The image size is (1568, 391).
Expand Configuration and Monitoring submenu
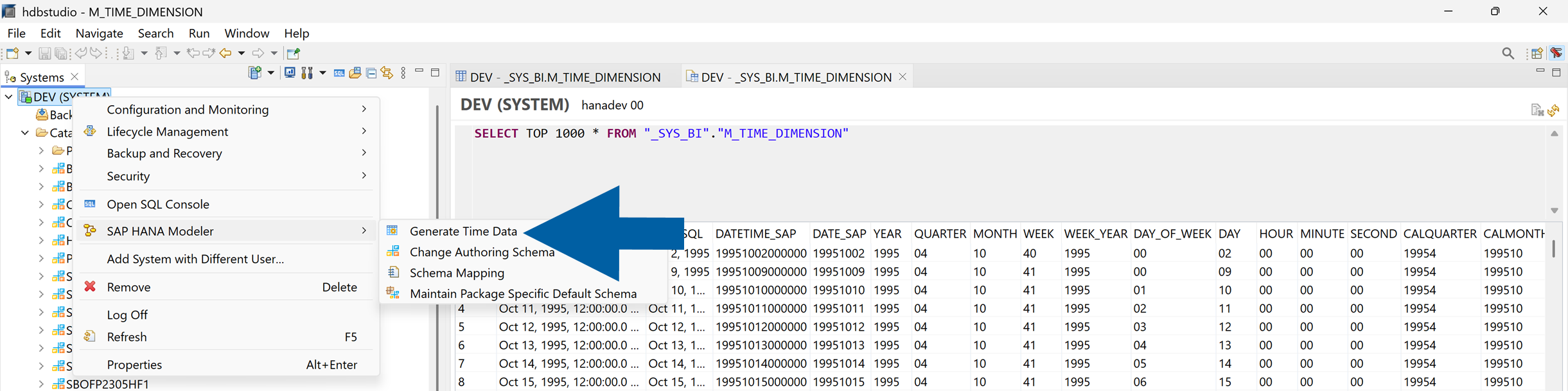(x=226, y=109)
